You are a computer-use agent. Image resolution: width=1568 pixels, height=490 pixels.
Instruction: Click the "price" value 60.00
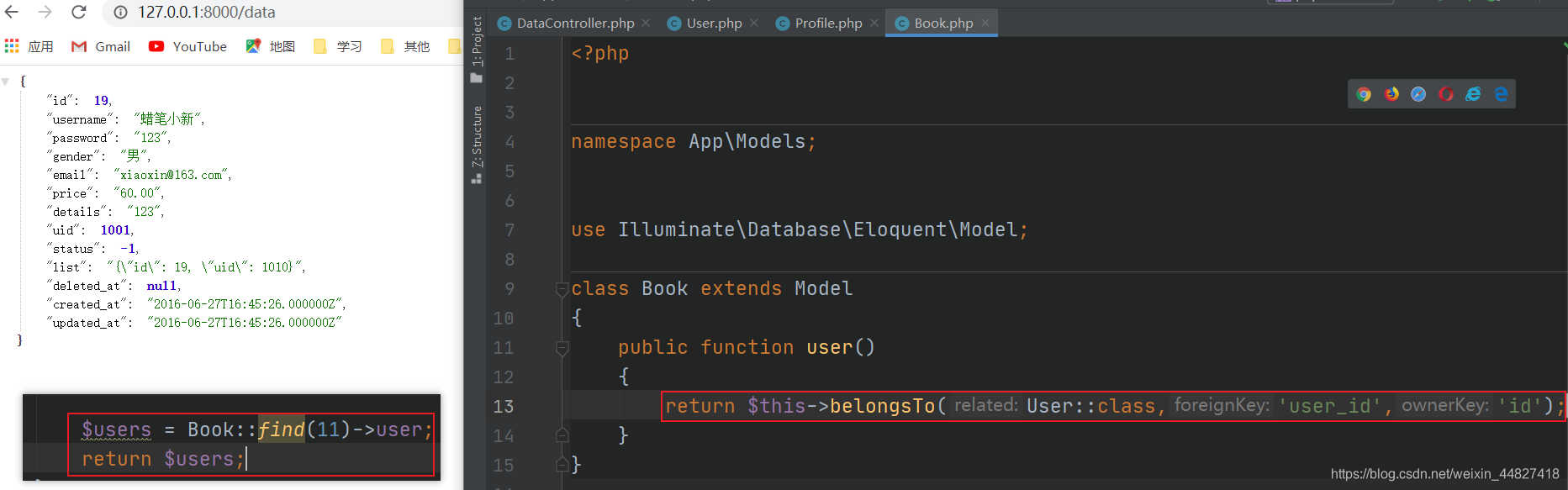click(x=139, y=193)
